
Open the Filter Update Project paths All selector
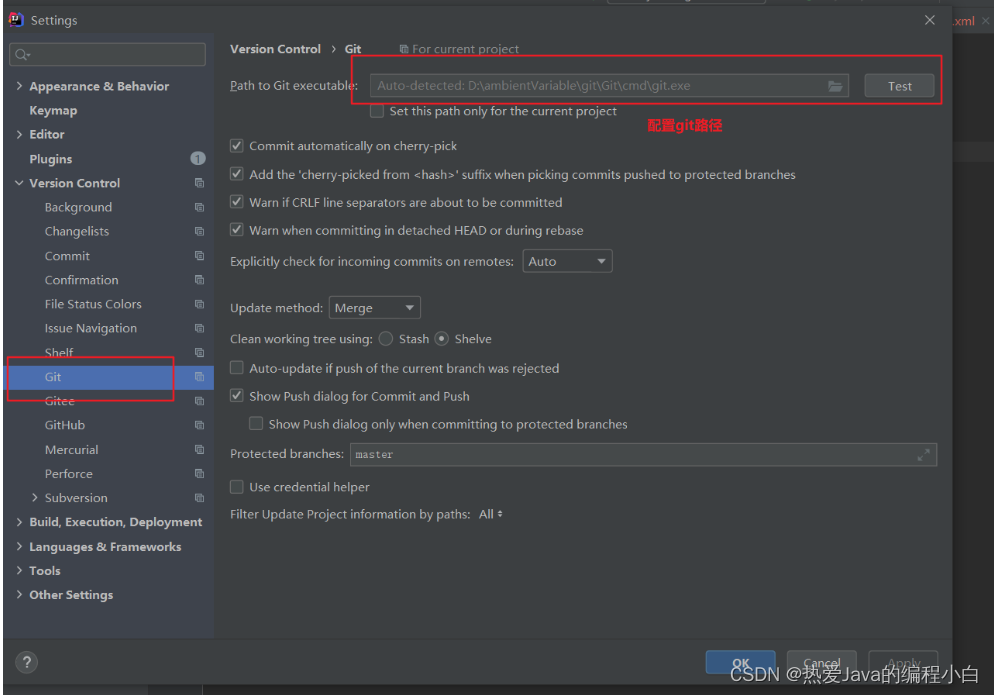491,514
